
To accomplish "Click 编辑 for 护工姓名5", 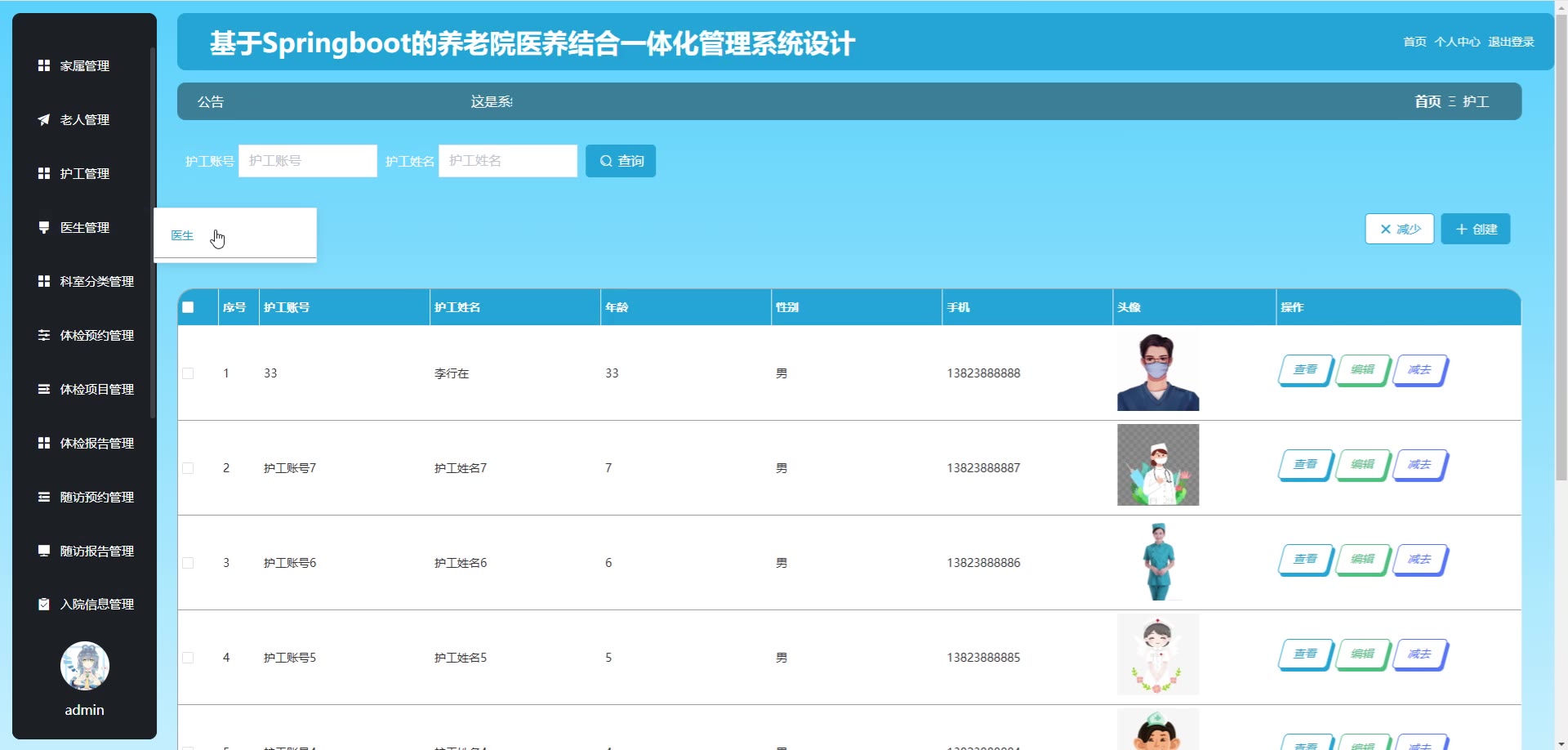I will tap(1362, 654).
